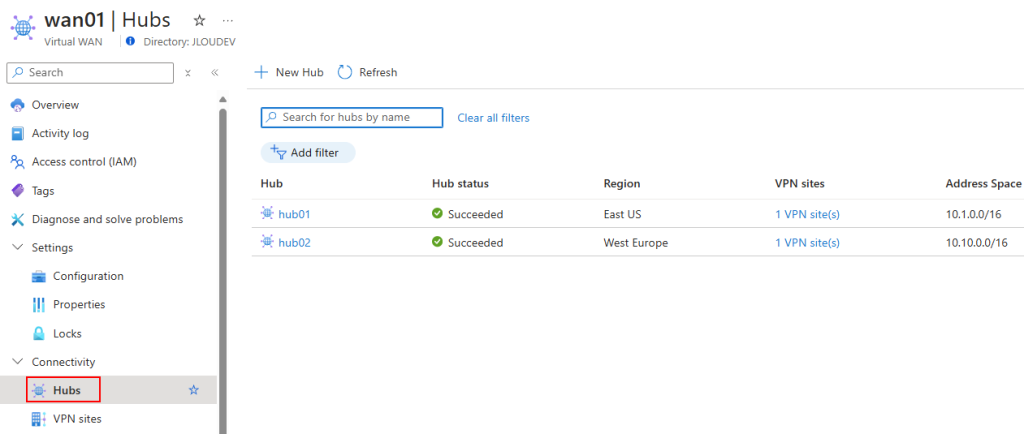Click the sidebar vertical scrollbar
This screenshot has width=1024, height=434.
point(222,271)
